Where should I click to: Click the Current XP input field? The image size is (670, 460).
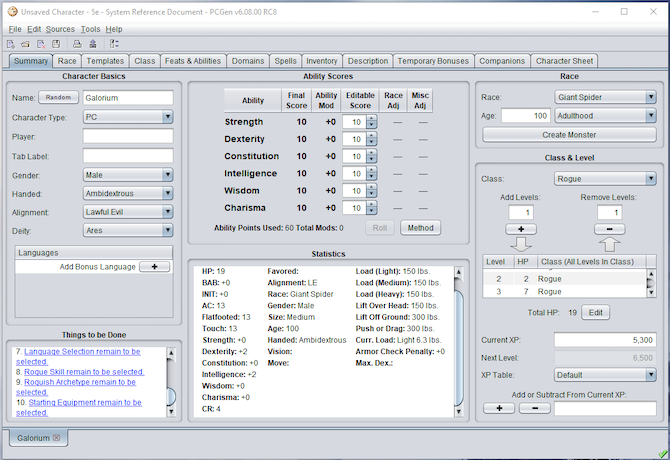pyautogui.click(x=604, y=340)
